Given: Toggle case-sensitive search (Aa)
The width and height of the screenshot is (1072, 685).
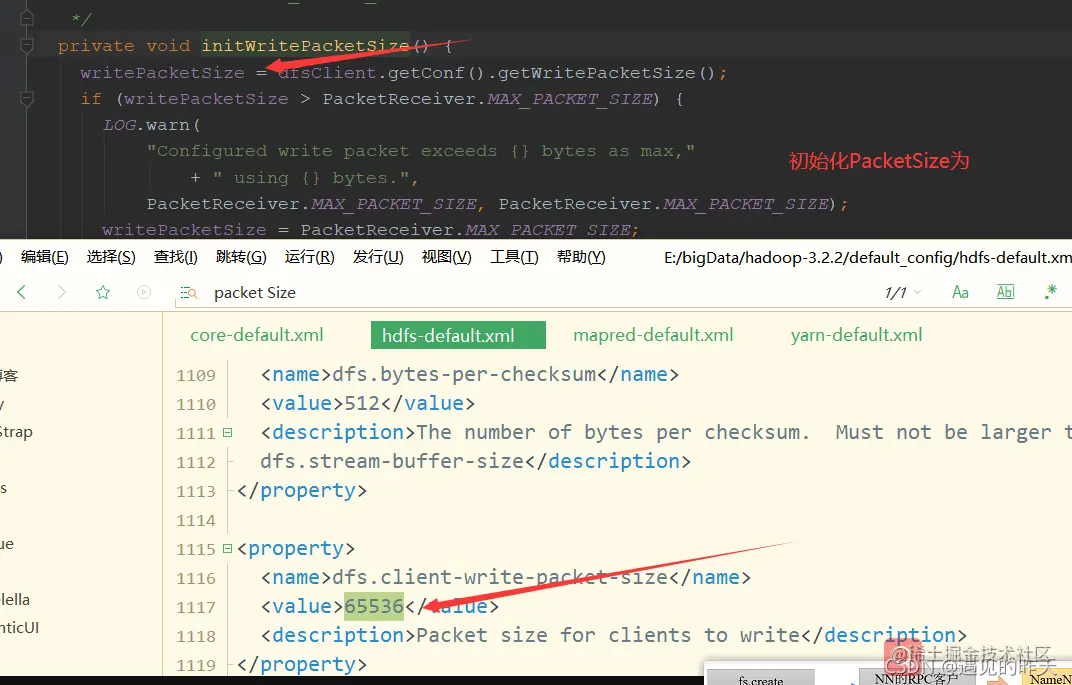Looking at the screenshot, I should pos(960,293).
